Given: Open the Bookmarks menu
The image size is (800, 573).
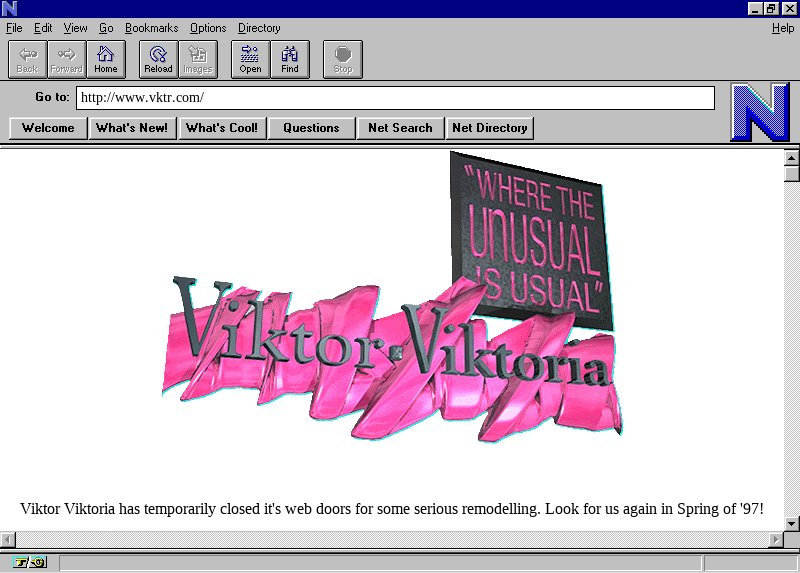Looking at the screenshot, I should point(151,28).
